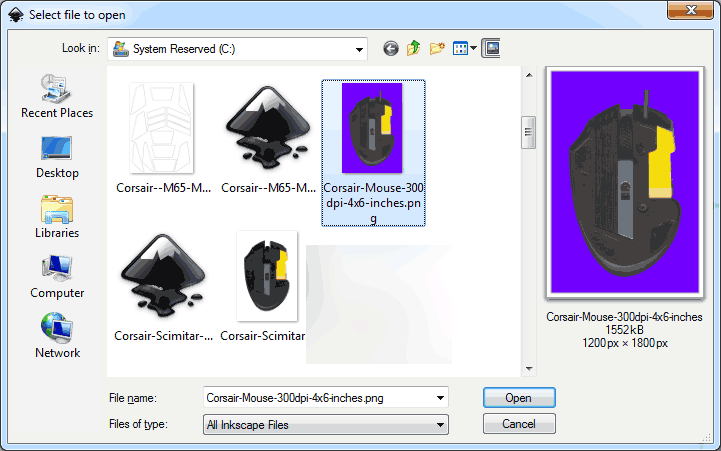Expand the Look in drive dropdown
This screenshot has height=451, width=721.
pyautogui.click(x=359, y=49)
